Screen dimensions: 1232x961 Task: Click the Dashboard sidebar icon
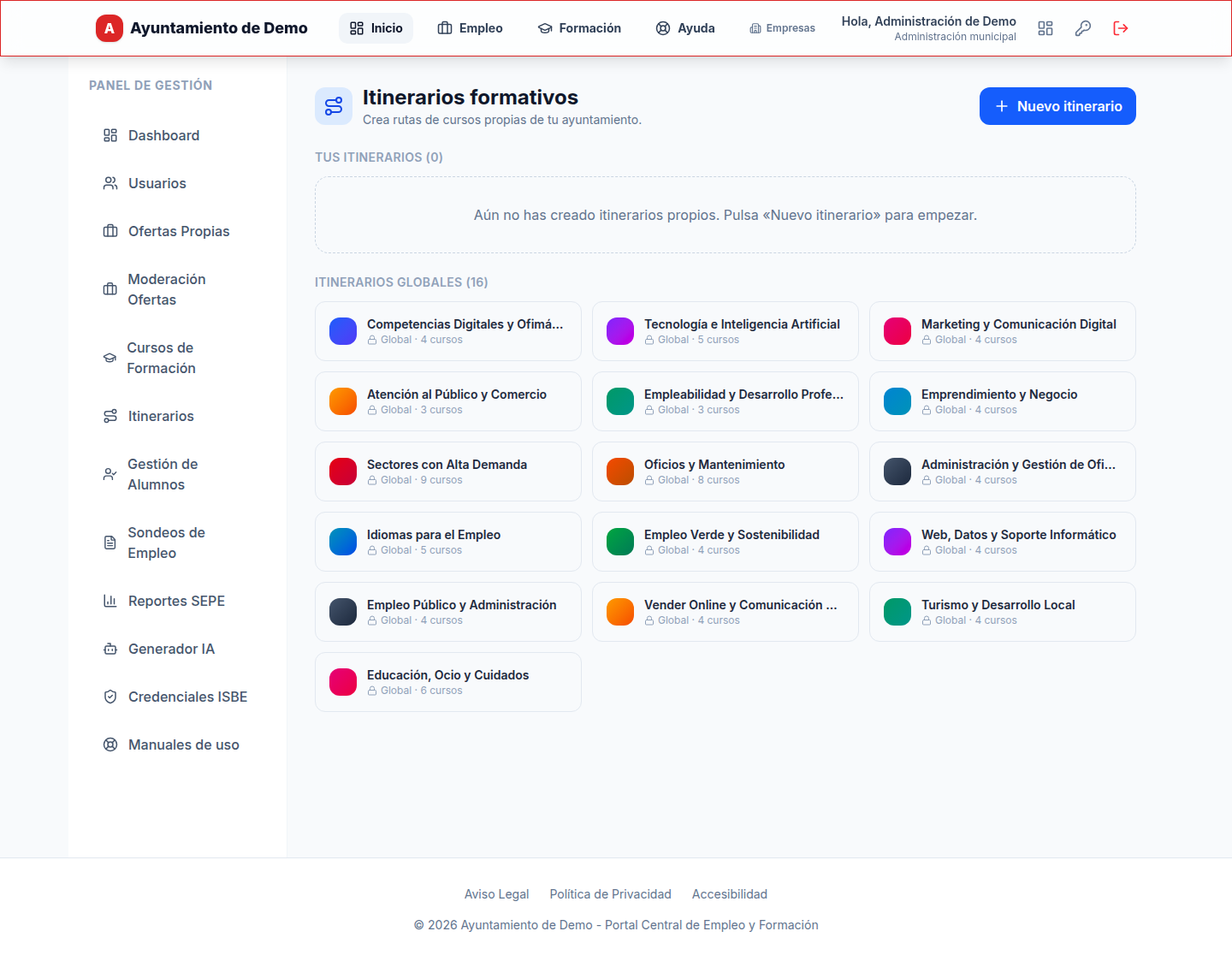click(x=110, y=135)
